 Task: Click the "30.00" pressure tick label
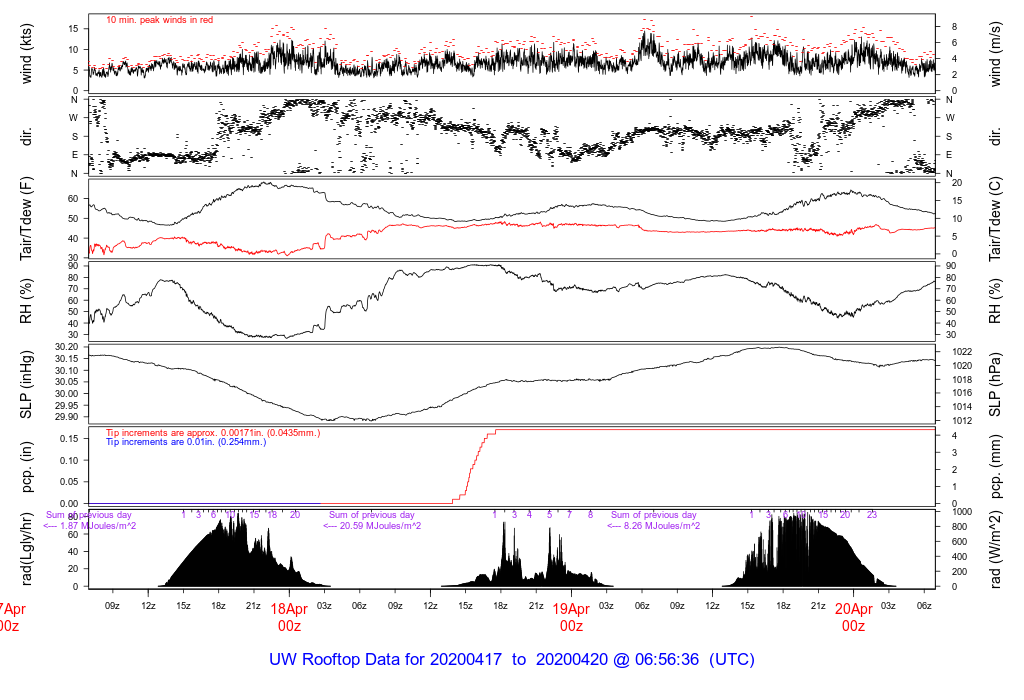(x=67, y=394)
